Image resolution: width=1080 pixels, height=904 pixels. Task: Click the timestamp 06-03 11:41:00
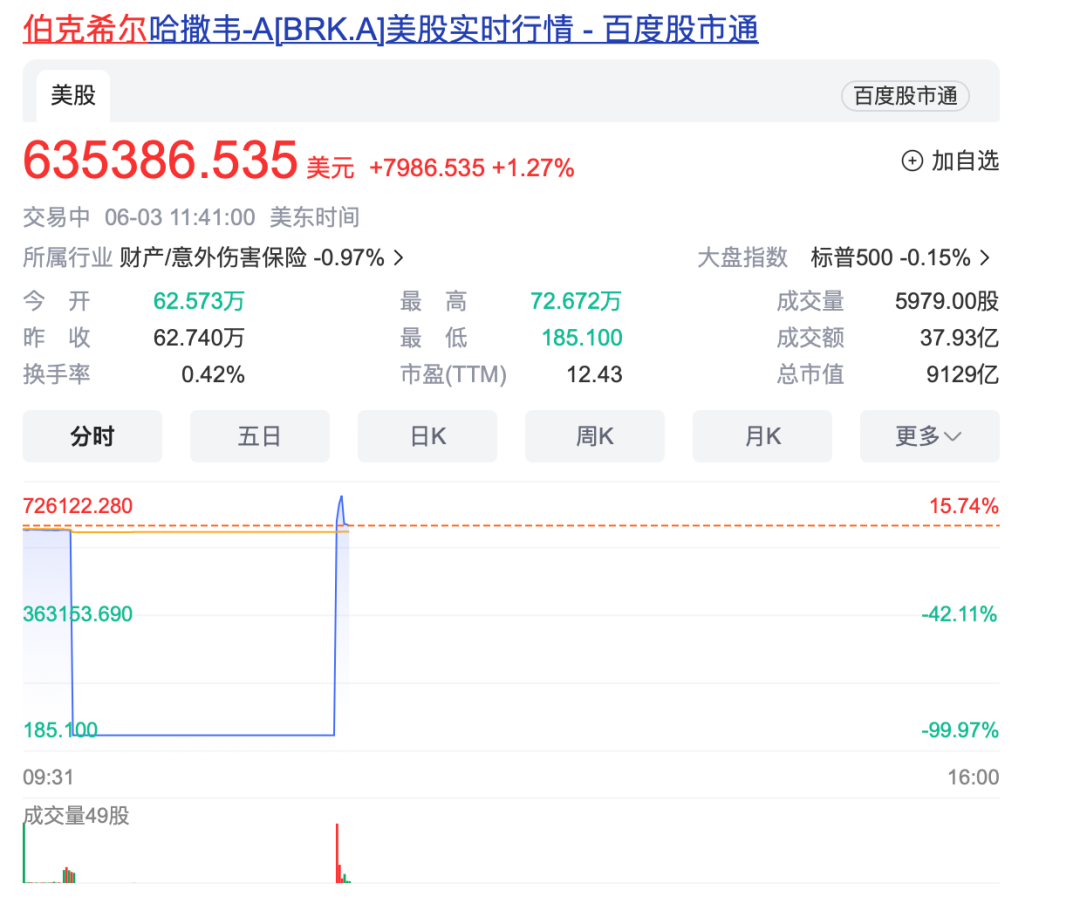pos(180,218)
